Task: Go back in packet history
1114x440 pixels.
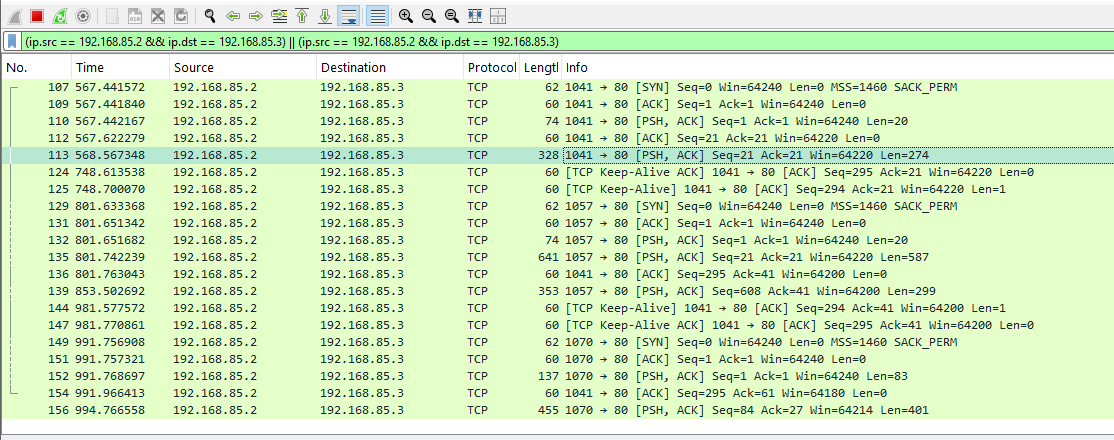Action: (233, 16)
